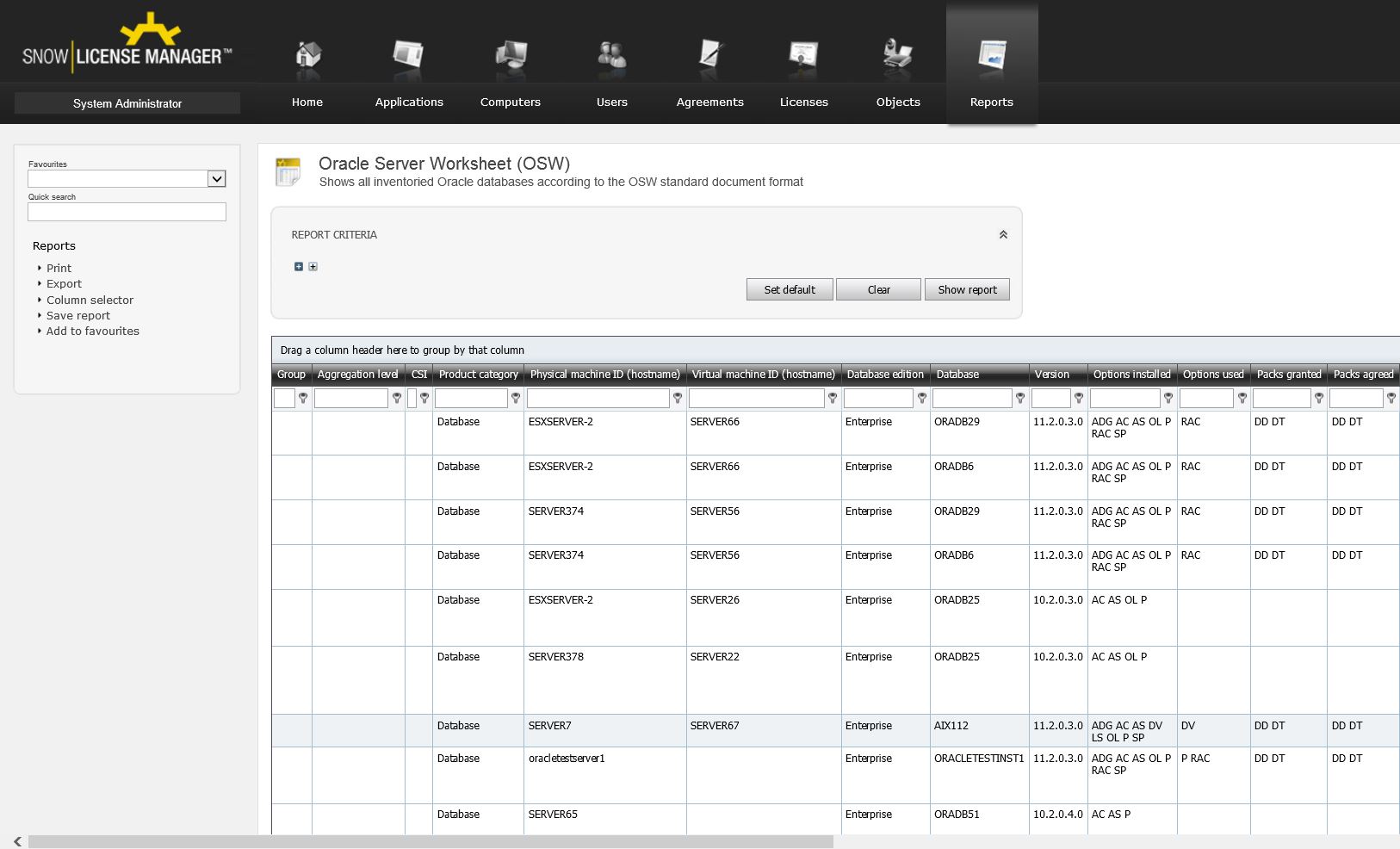Click the Physical machine ID filter field
Image resolution: width=1400 pixels, height=849 pixels.
tap(598, 398)
